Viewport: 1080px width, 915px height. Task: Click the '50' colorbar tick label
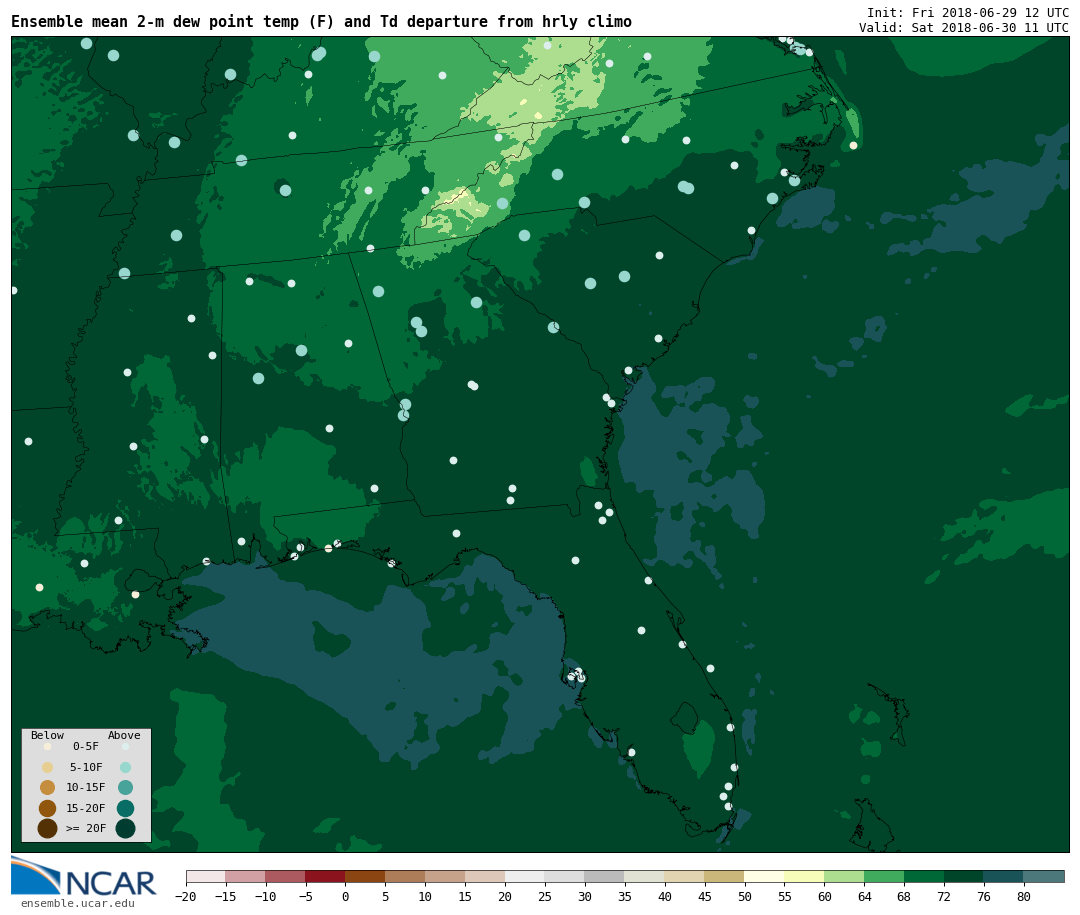745,897
